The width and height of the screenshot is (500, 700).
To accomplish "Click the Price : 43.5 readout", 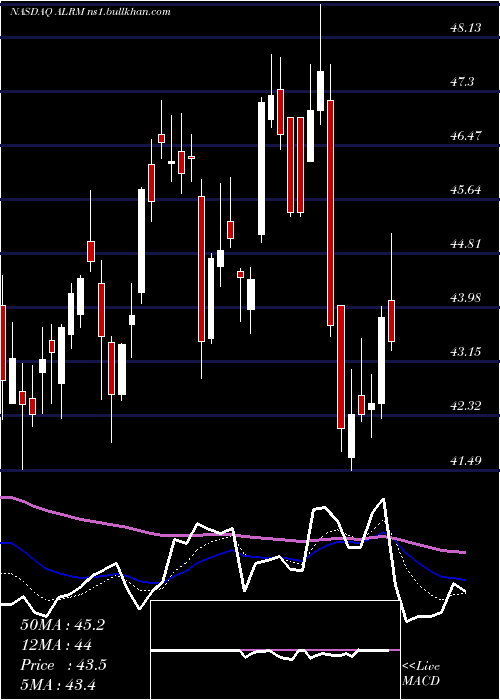I will (x=63, y=665).
